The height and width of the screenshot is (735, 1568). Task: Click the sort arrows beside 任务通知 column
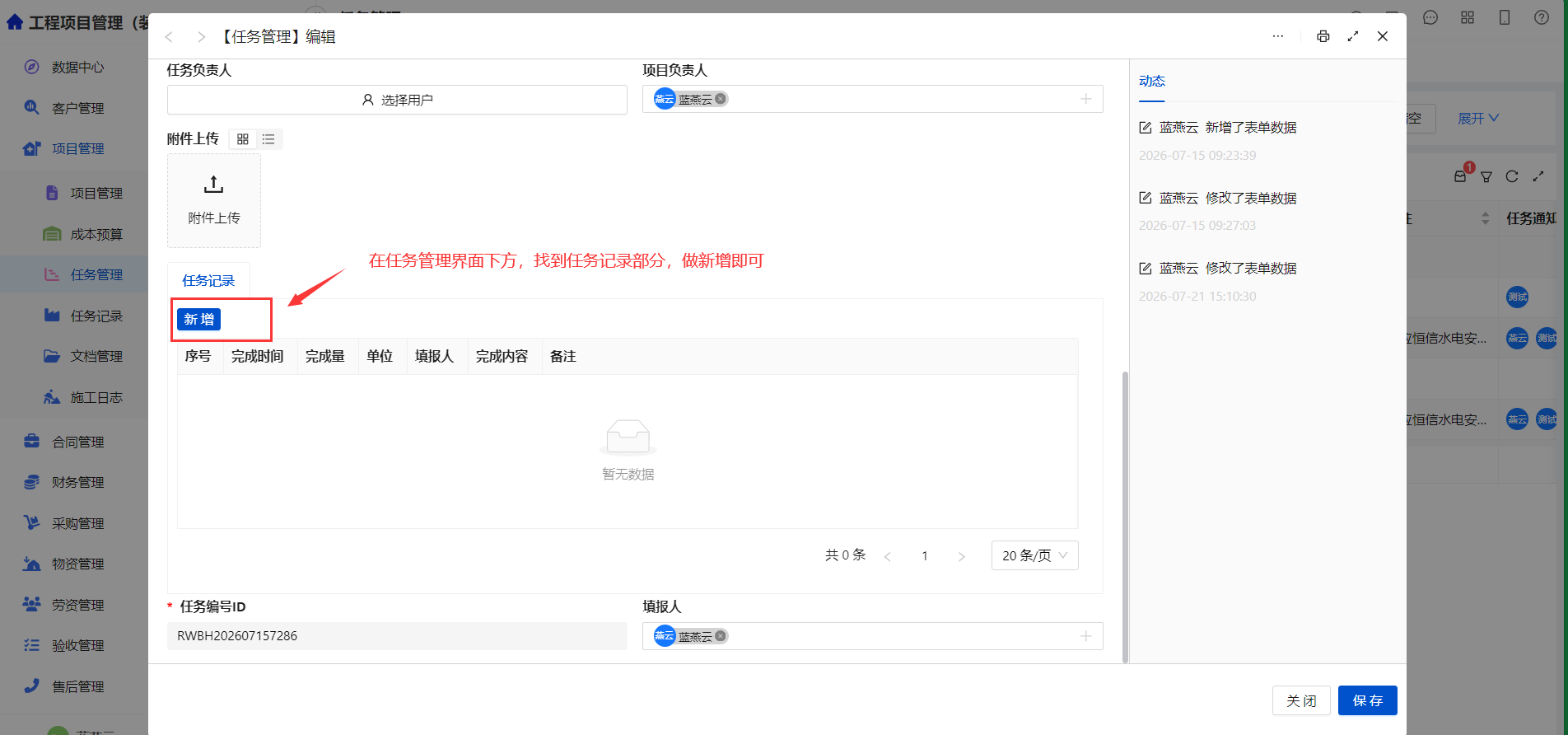pos(1486,218)
